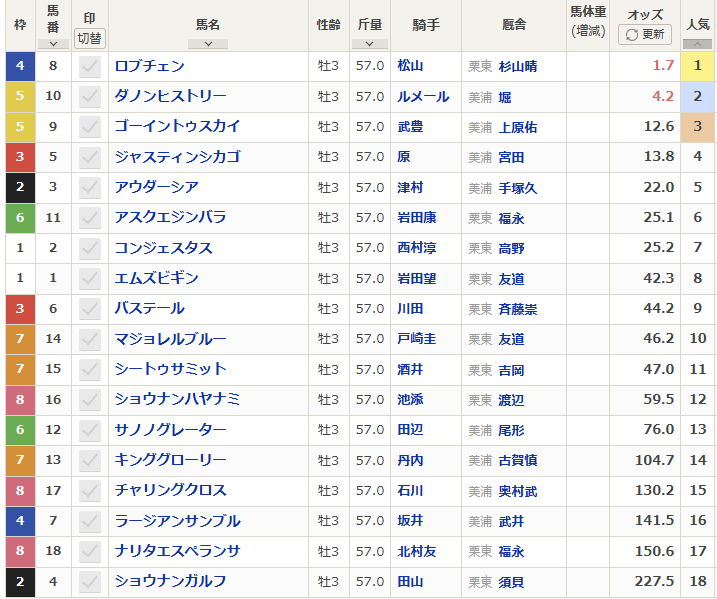
Task: Open horse page エムズビギン
Action: pos(157,278)
